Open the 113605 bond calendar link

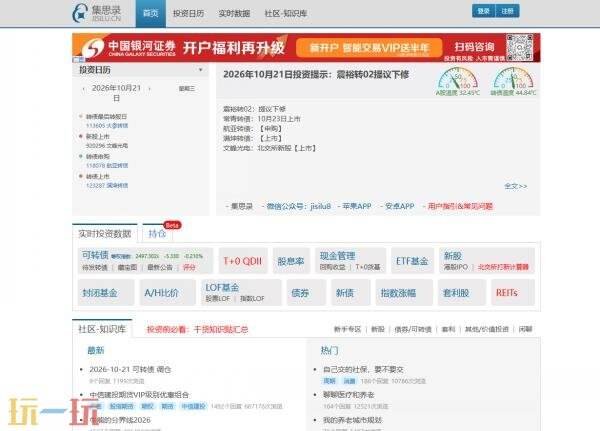point(107,126)
